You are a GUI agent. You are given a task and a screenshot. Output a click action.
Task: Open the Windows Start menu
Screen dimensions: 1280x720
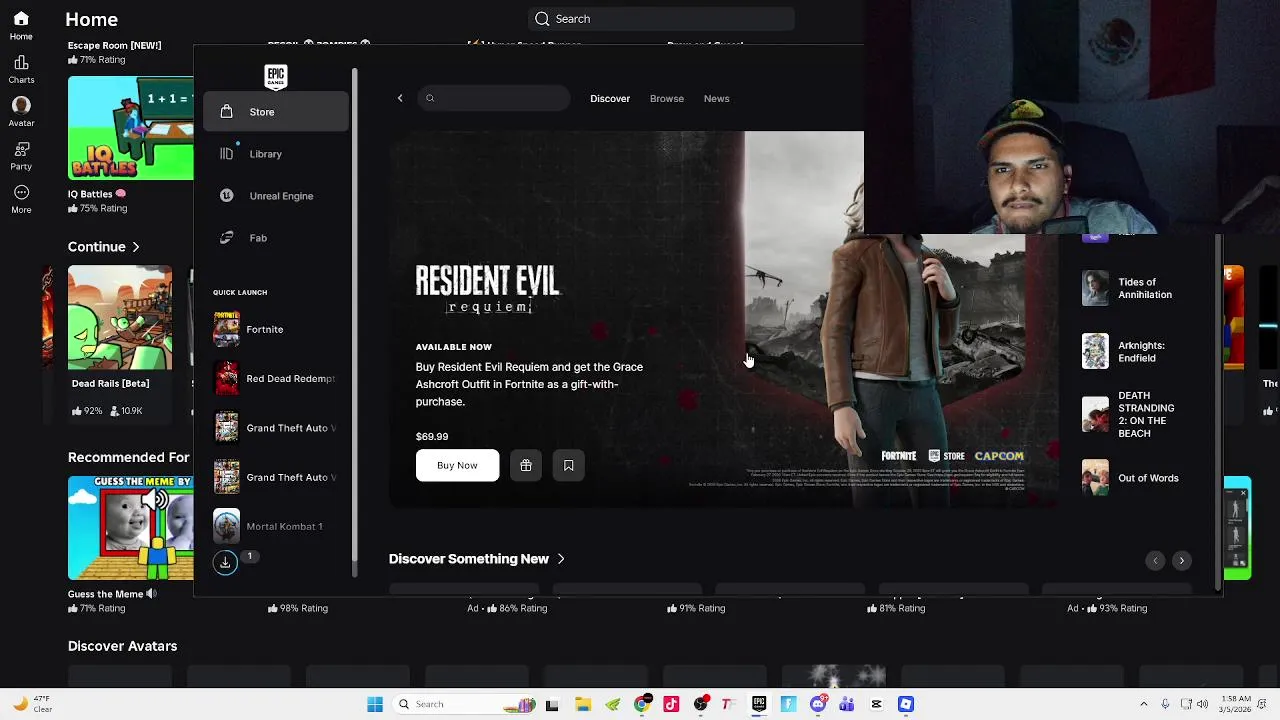(375, 704)
